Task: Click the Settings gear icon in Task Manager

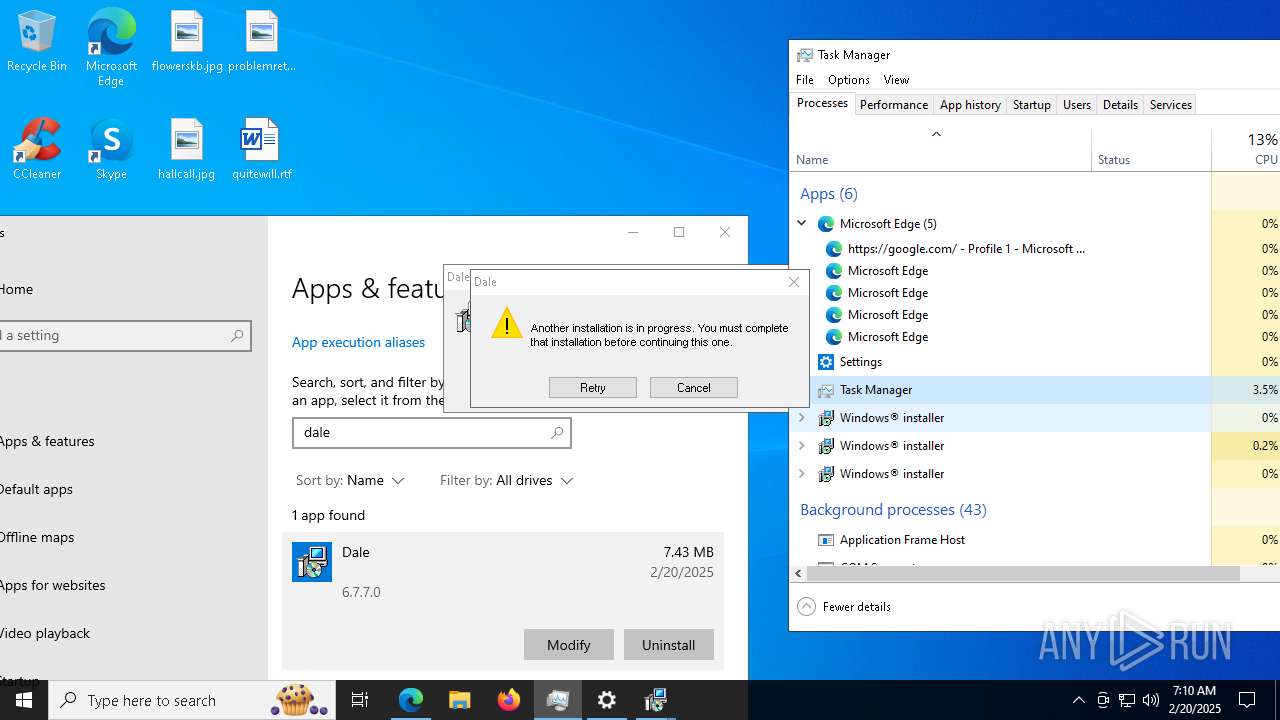Action: (x=826, y=362)
